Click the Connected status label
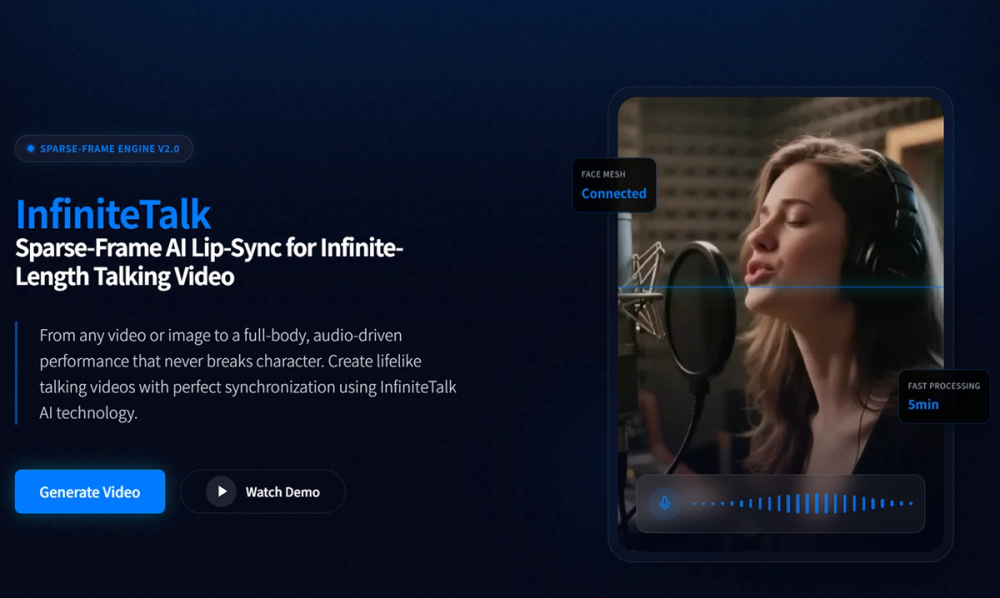Image resolution: width=1000 pixels, height=598 pixels. coord(613,193)
